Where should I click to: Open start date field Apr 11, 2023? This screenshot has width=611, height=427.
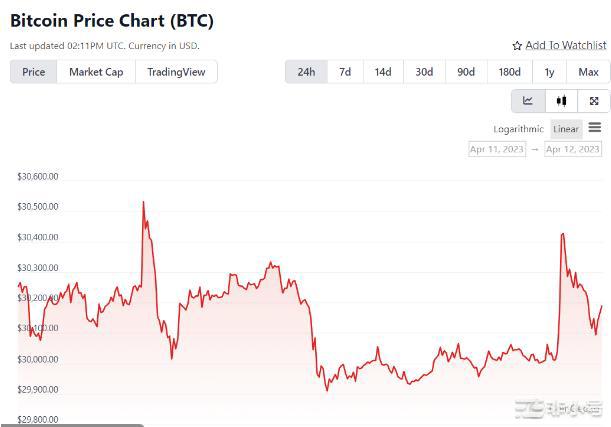coord(496,149)
